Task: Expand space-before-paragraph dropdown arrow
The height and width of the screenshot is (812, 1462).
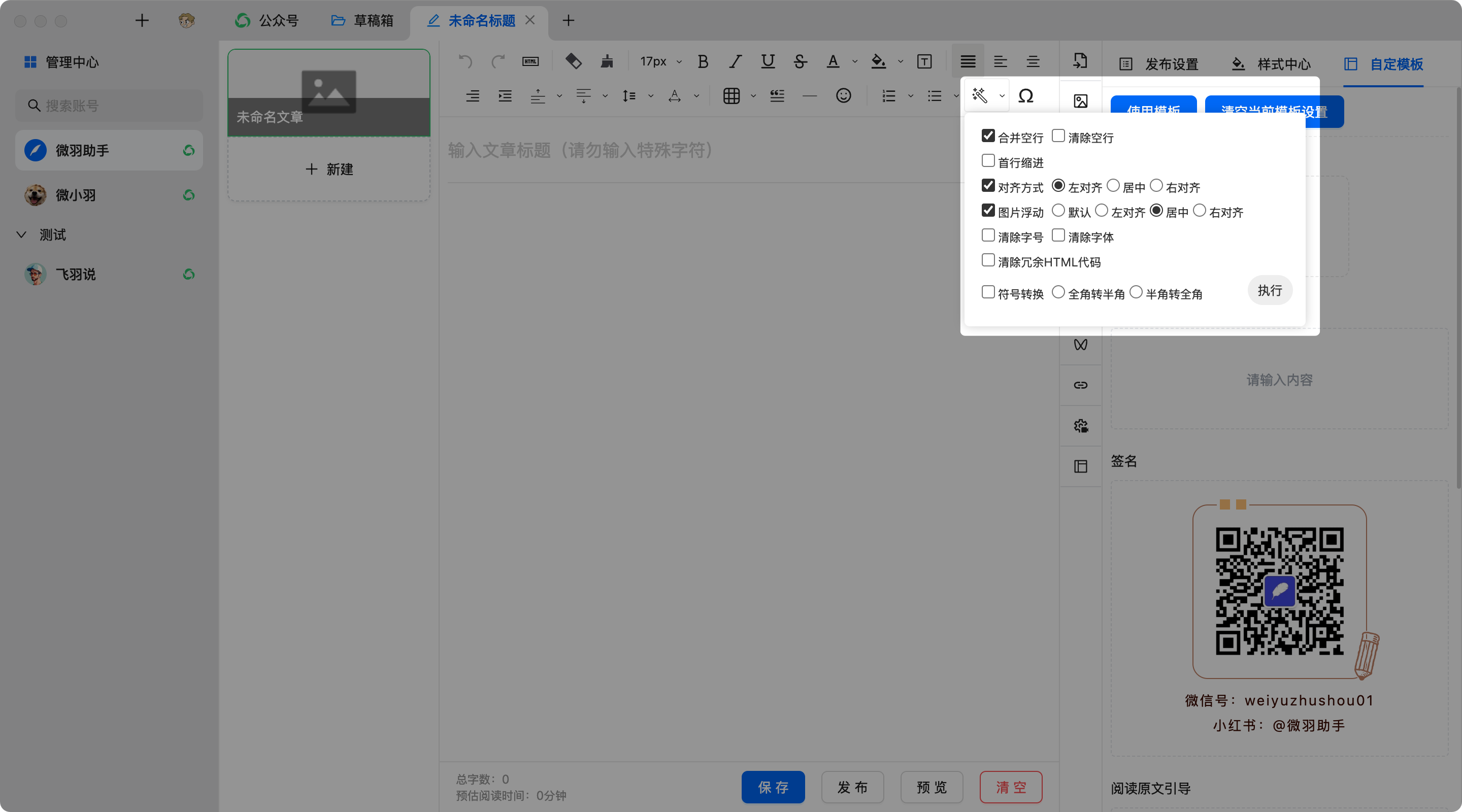Action: [559, 96]
